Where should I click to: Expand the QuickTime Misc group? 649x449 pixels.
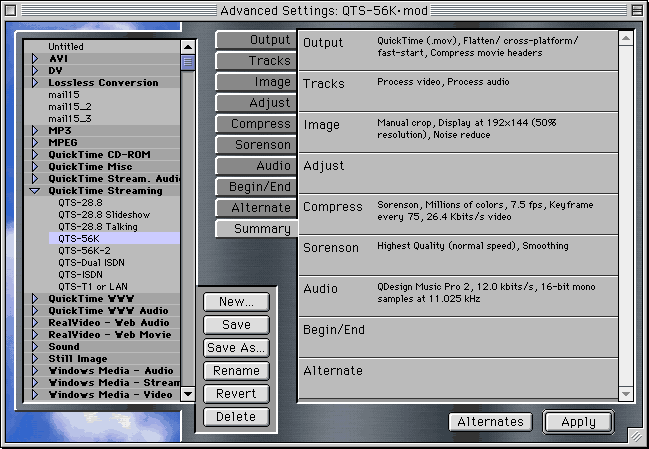[35, 167]
